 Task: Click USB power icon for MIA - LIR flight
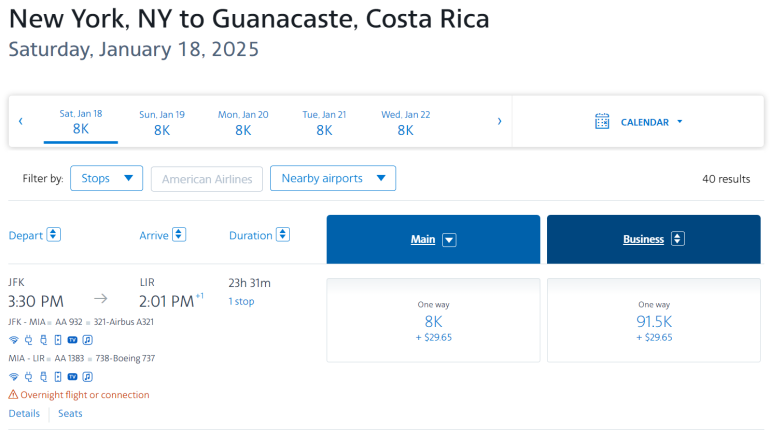point(43,377)
